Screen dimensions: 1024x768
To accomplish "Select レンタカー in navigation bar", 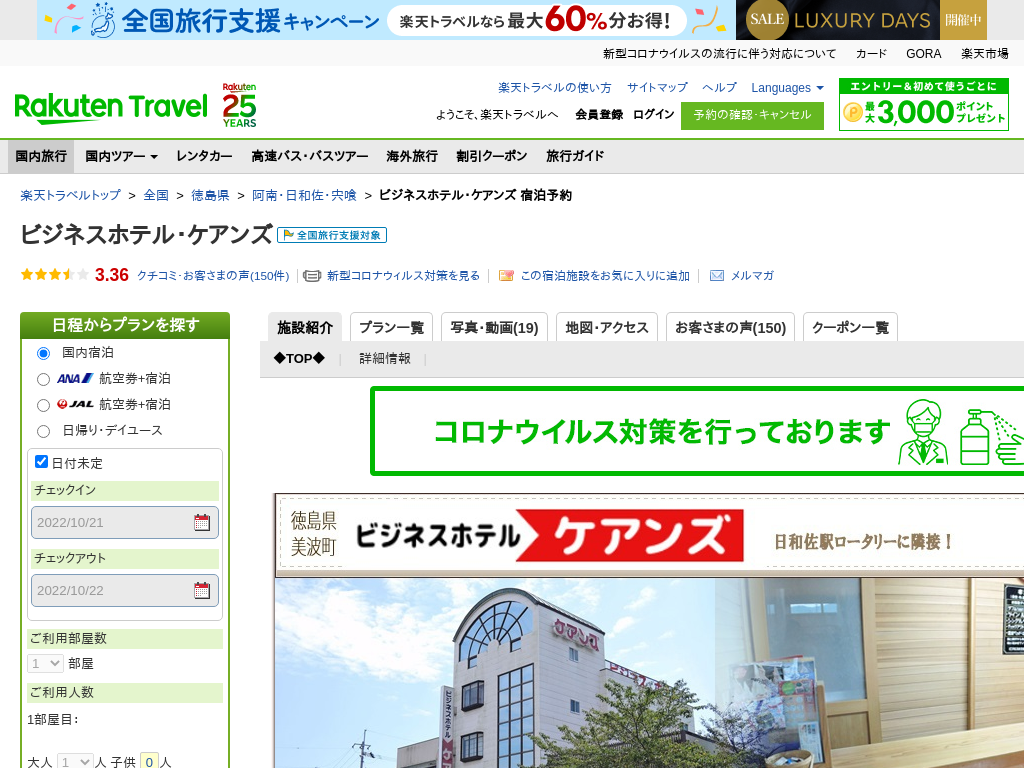I will pyautogui.click(x=204, y=156).
